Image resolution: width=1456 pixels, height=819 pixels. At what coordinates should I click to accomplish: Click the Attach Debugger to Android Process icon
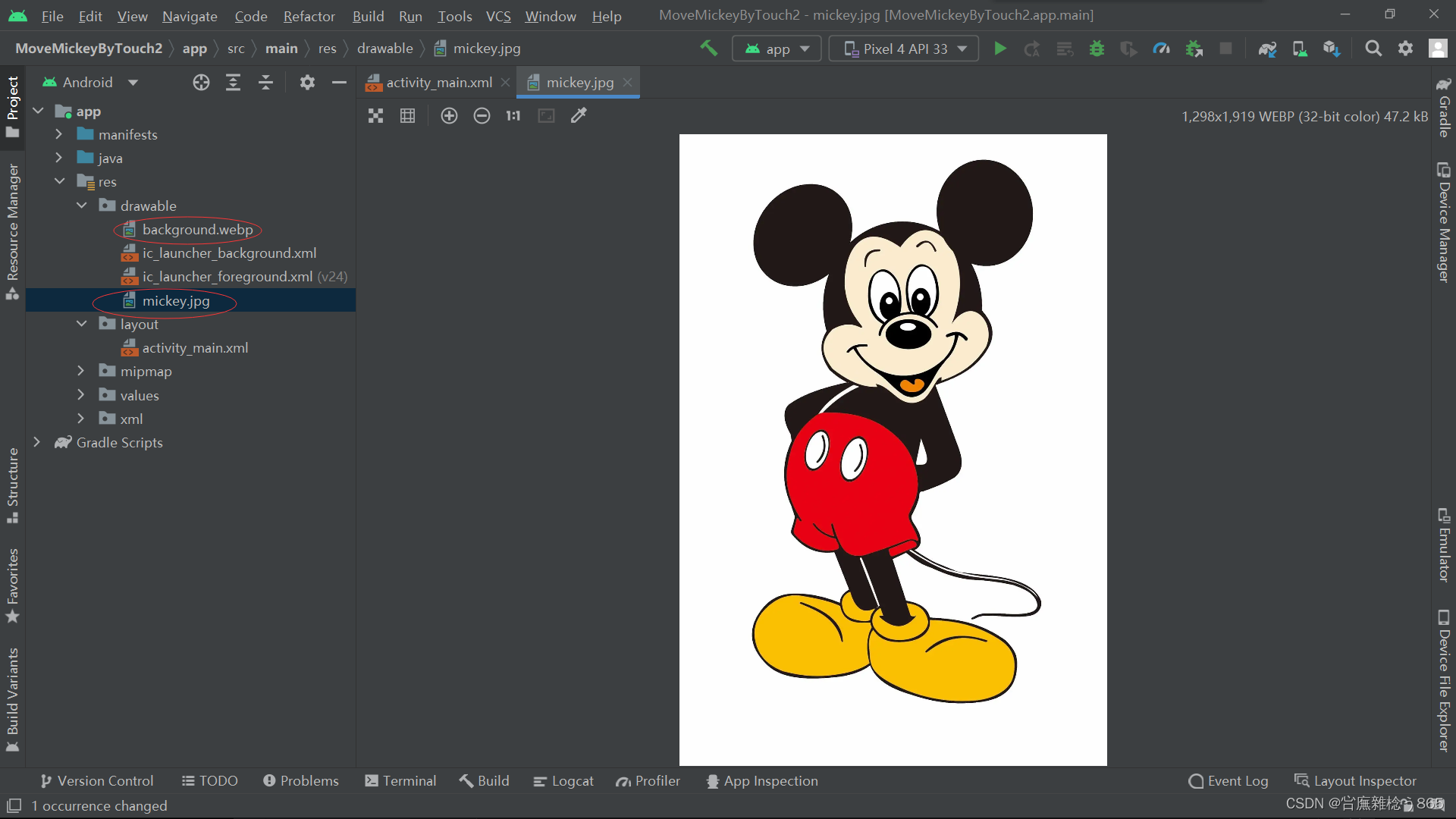coord(1194,49)
